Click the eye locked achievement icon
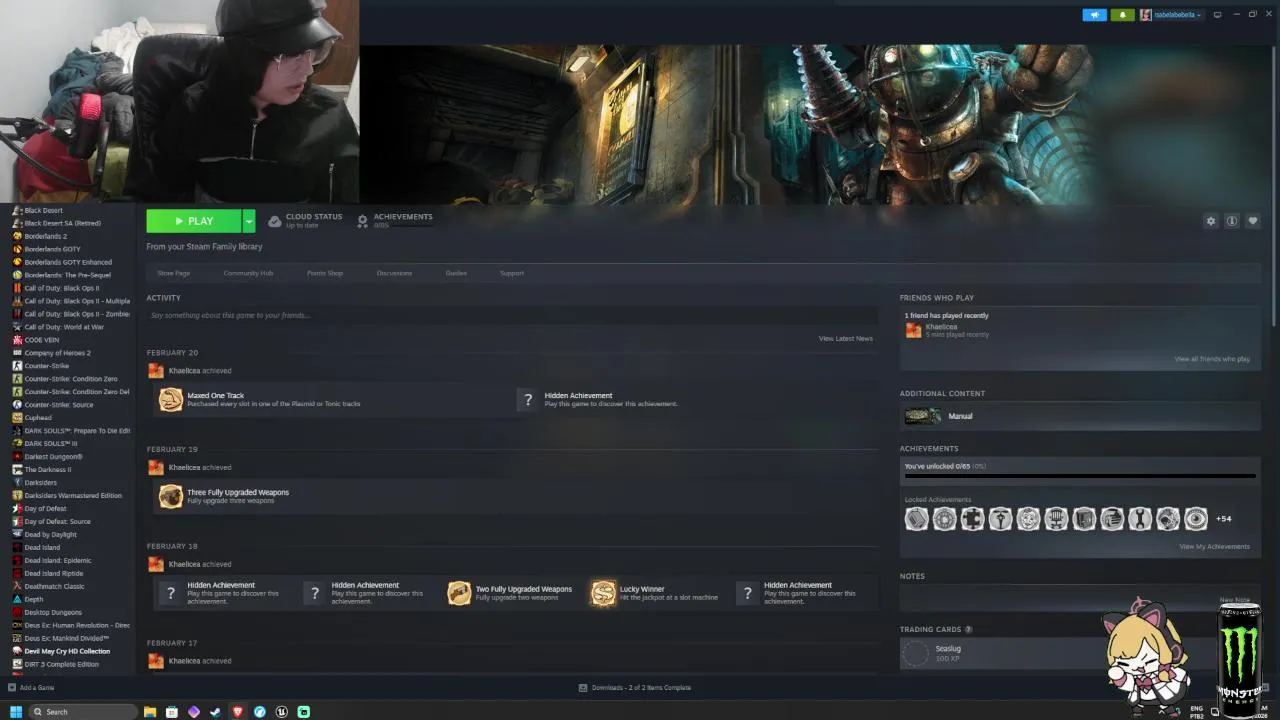This screenshot has width=1280, height=720. coord(1196,519)
